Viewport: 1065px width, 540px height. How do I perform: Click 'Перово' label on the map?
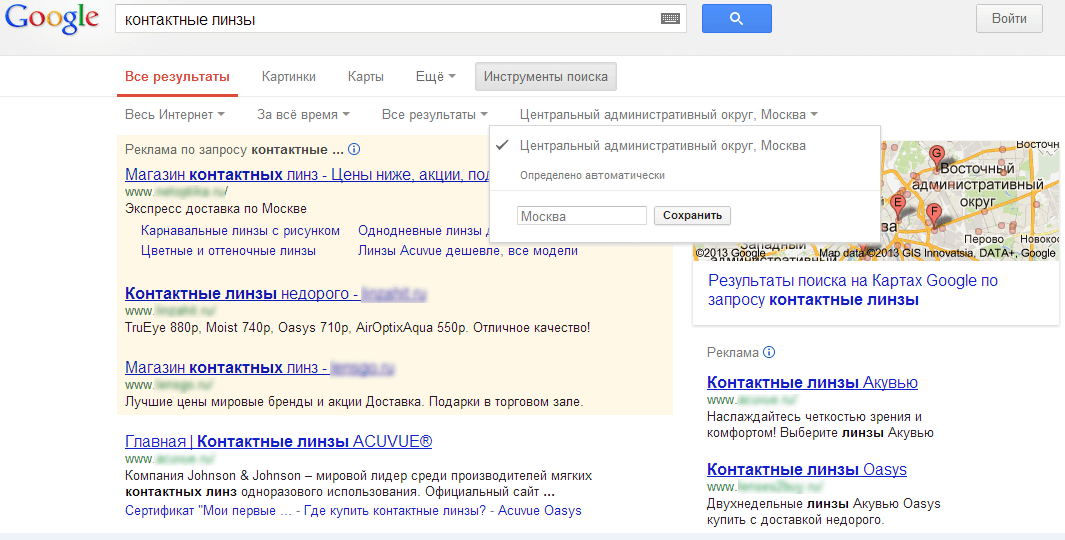tap(983, 239)
